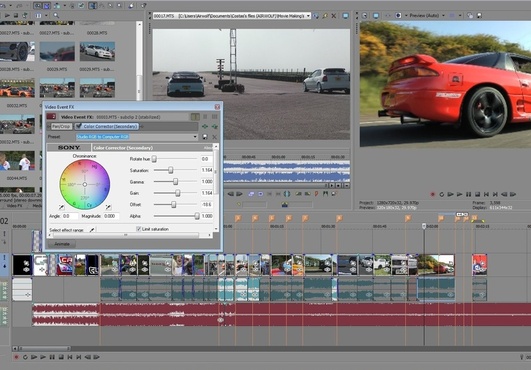531x370 pixels.
Task: Open the trimmer file path dropdown
Action: click(x=308, y=16)
